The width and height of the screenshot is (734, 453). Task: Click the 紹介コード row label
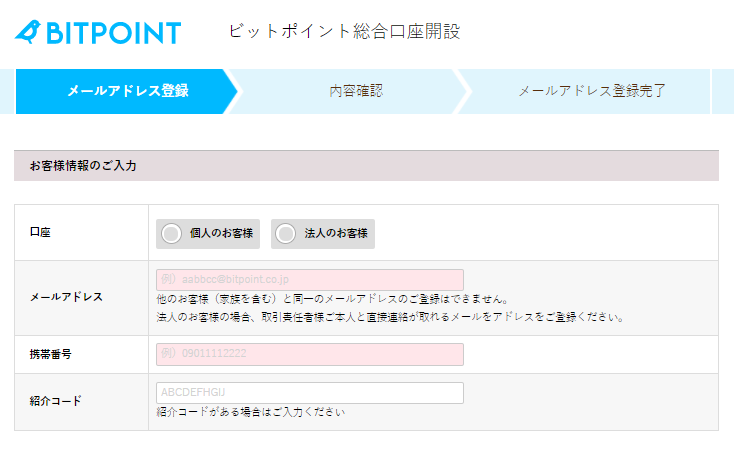(x=56, y=401)
